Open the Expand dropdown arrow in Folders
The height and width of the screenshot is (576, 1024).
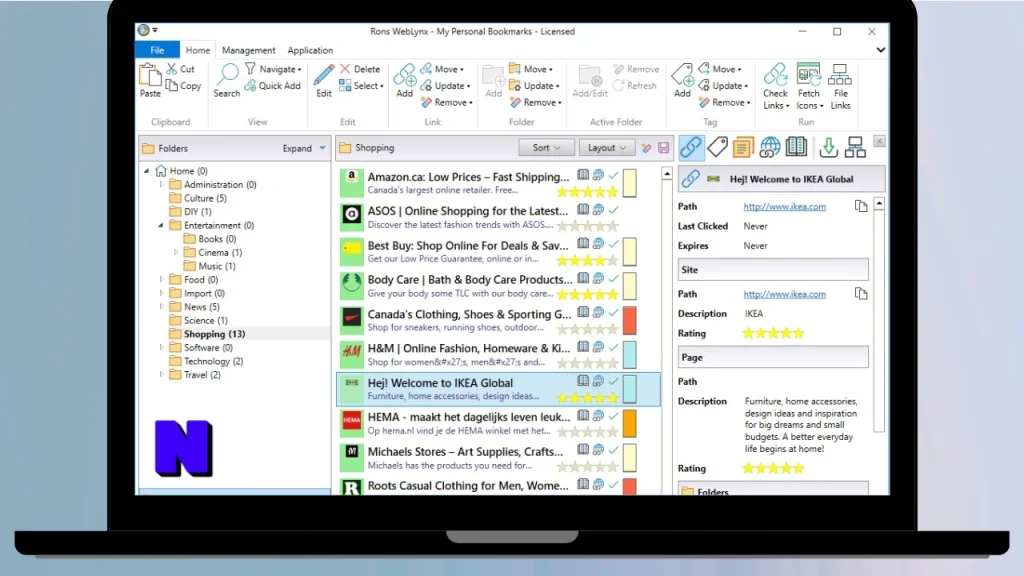323,148
